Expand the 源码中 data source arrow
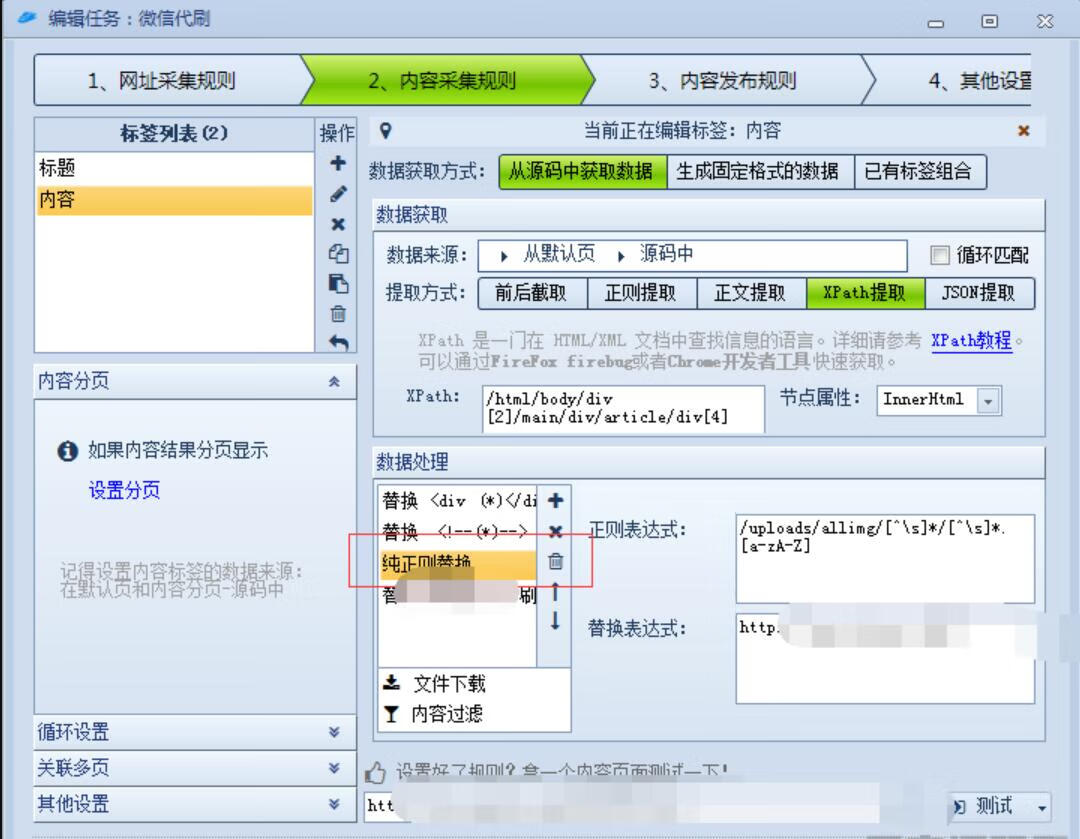 click(x=621, y=256)
